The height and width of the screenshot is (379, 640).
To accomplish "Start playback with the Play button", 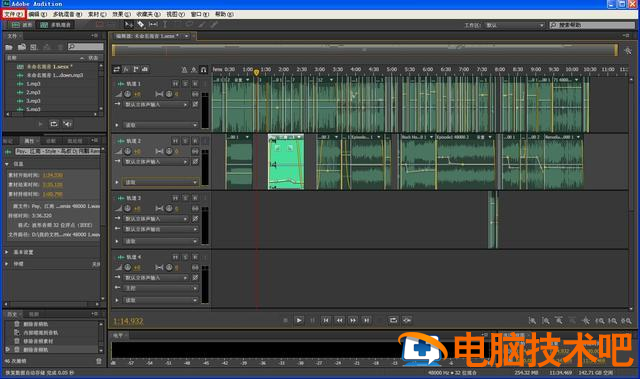I will point(299,321).
